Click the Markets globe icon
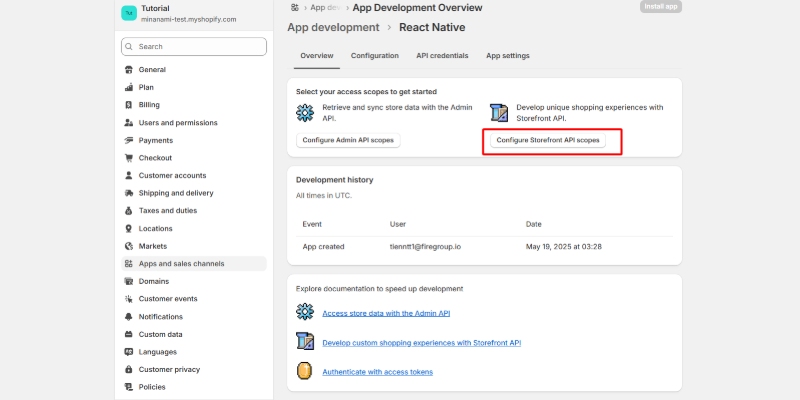 pyautogui.click(x=129, y=246)
